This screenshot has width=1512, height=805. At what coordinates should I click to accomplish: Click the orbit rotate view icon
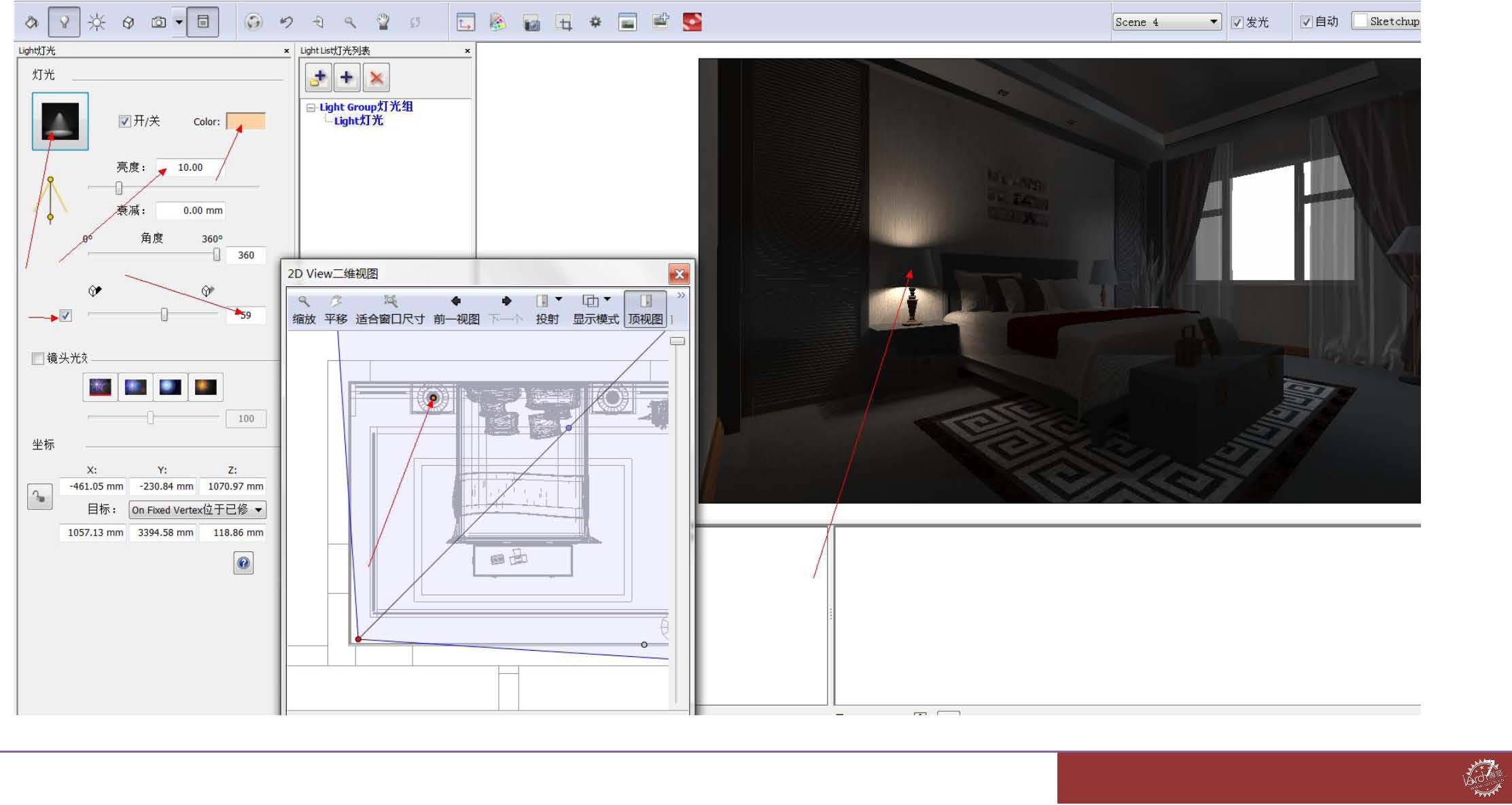(253, 22)
